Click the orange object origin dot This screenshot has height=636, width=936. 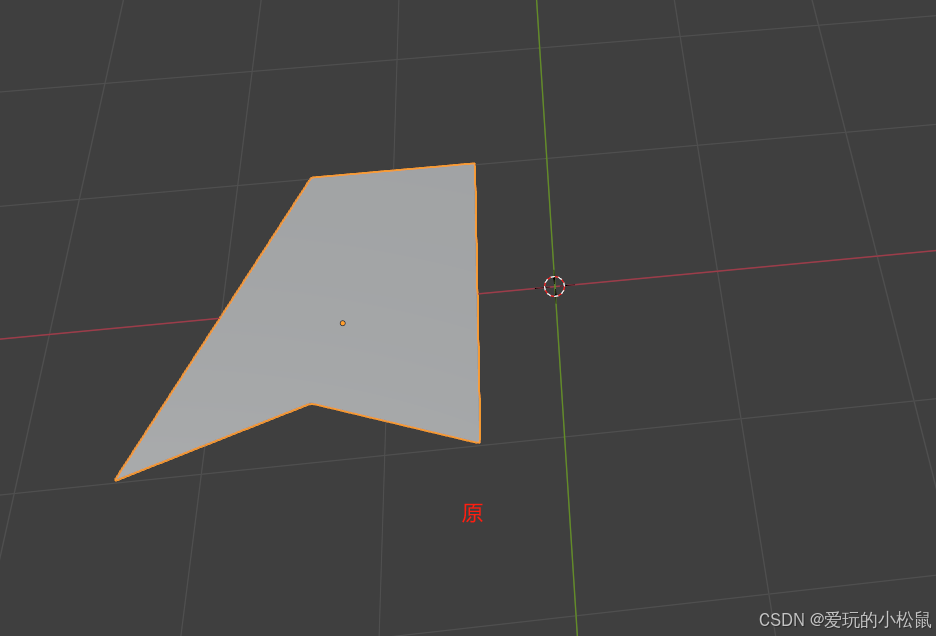click(343, 323)
